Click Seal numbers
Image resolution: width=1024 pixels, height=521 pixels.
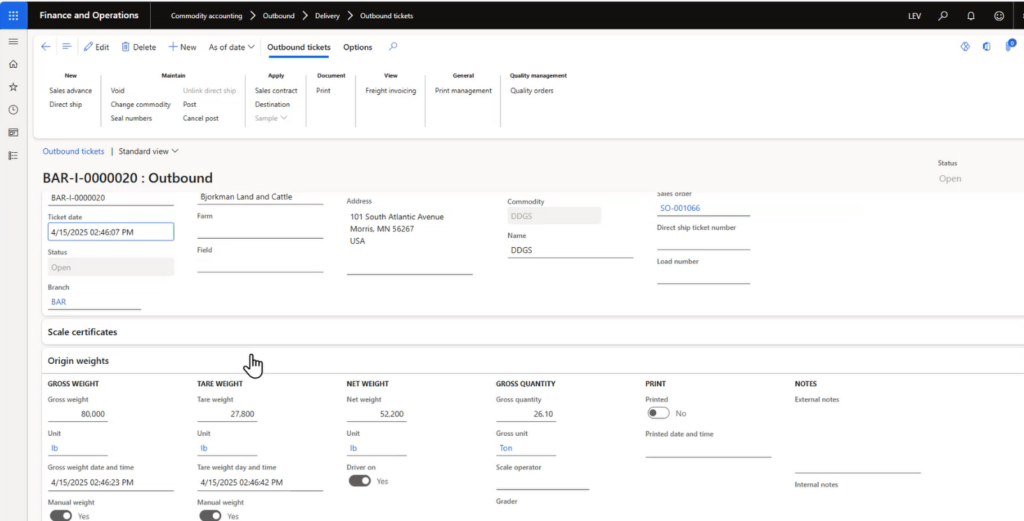tap(131, 118)
